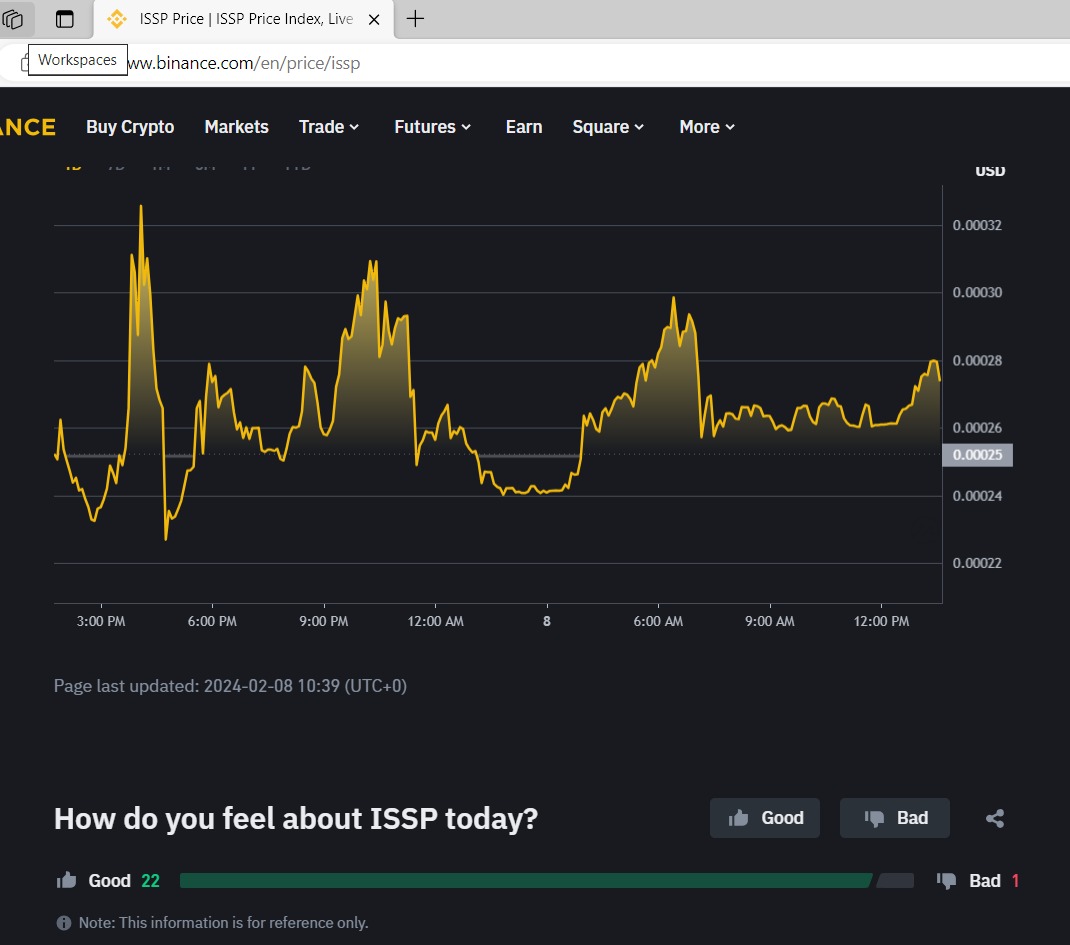Click the thumbs-up icon beside Good 22
The width and height of the screenshot is (1070, 945).
pyautogui.click(x=66, y=880)
